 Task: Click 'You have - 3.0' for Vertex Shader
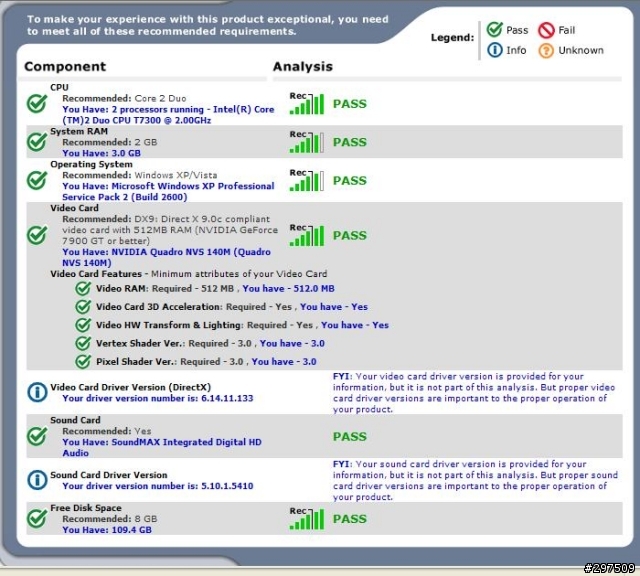pyautogui.click(x=292, y=344)
